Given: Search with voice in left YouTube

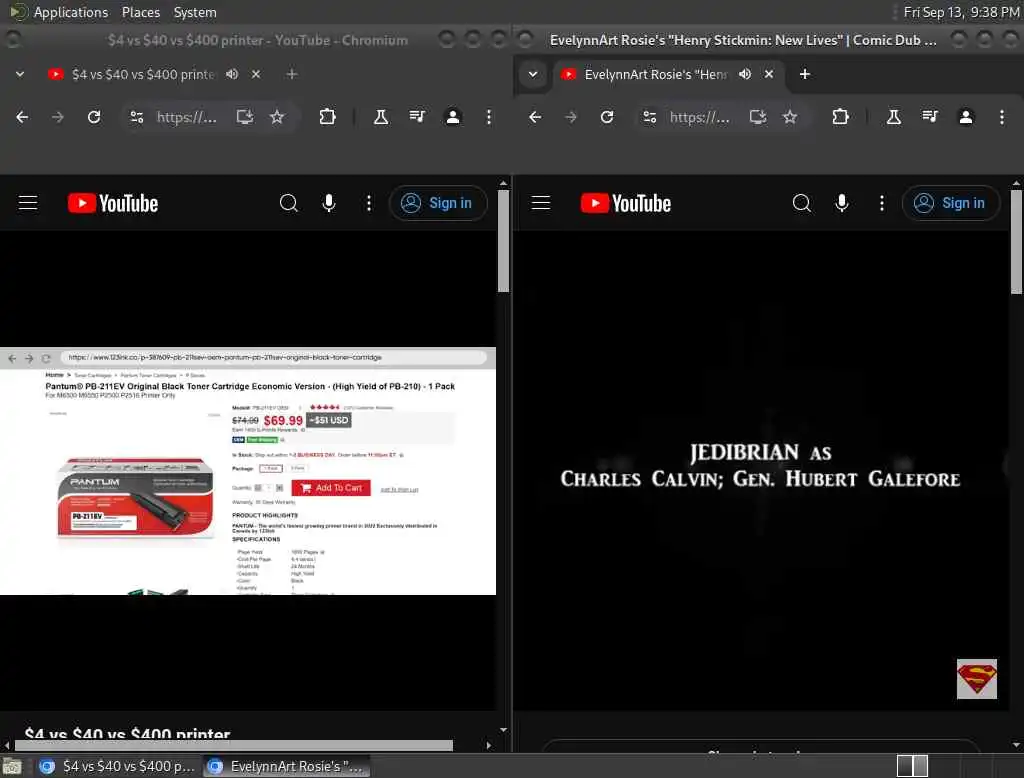Looking at the screenshot, I should (x=329, y=203).
